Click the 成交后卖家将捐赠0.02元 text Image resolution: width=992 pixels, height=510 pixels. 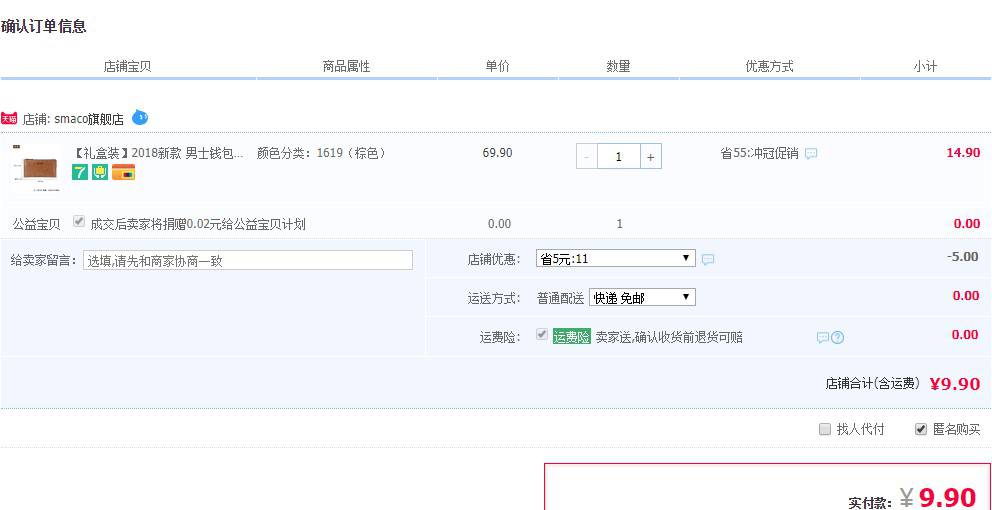(198, 224)
